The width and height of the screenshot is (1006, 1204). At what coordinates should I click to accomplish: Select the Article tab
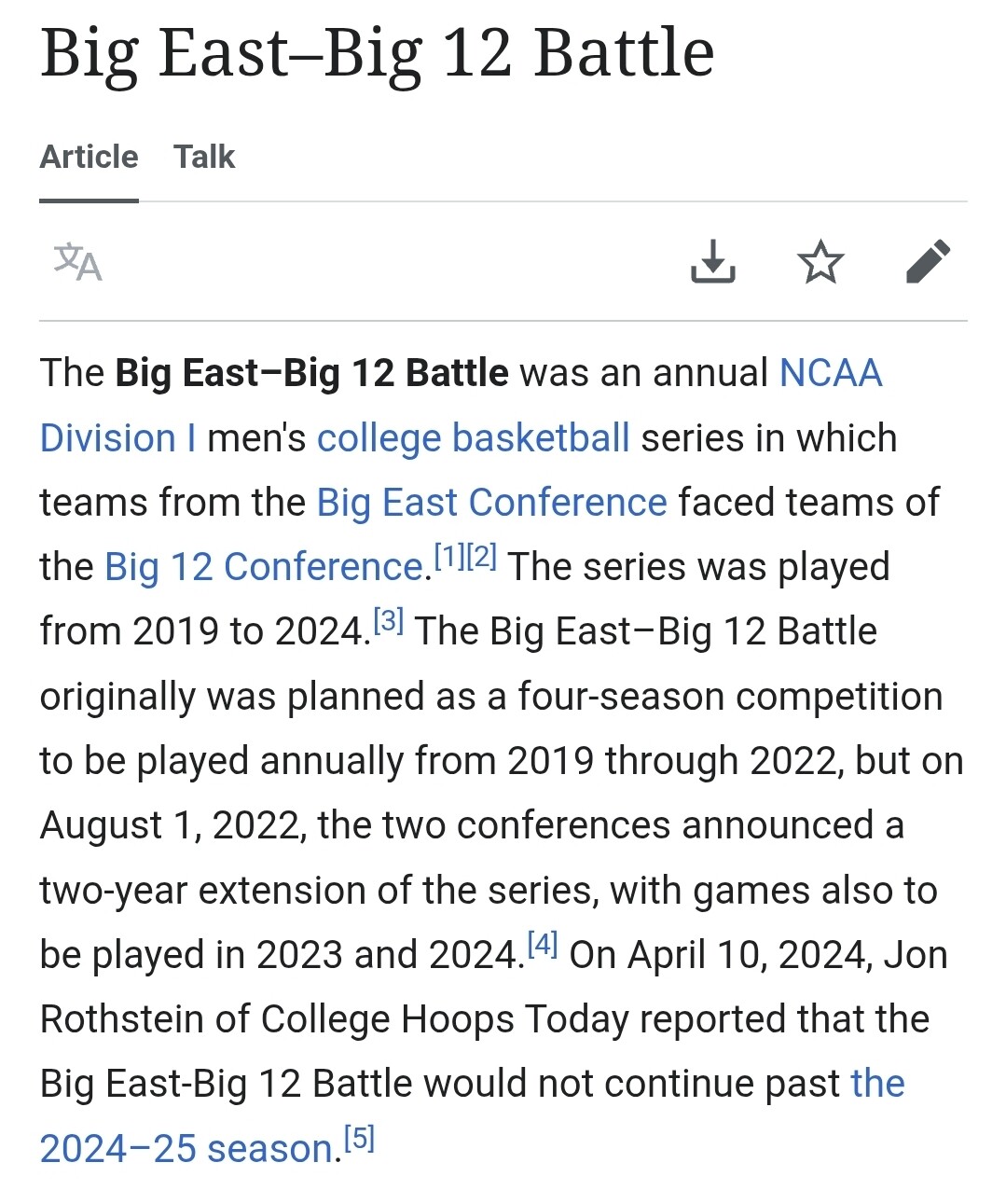89,157
